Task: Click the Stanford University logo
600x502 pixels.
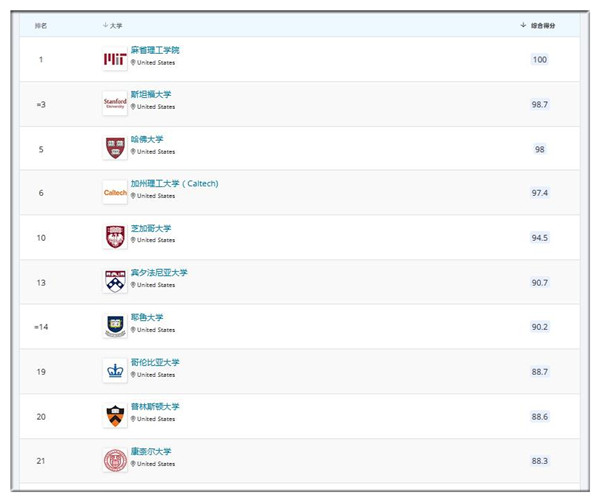Action: click(x=115, y=103)
